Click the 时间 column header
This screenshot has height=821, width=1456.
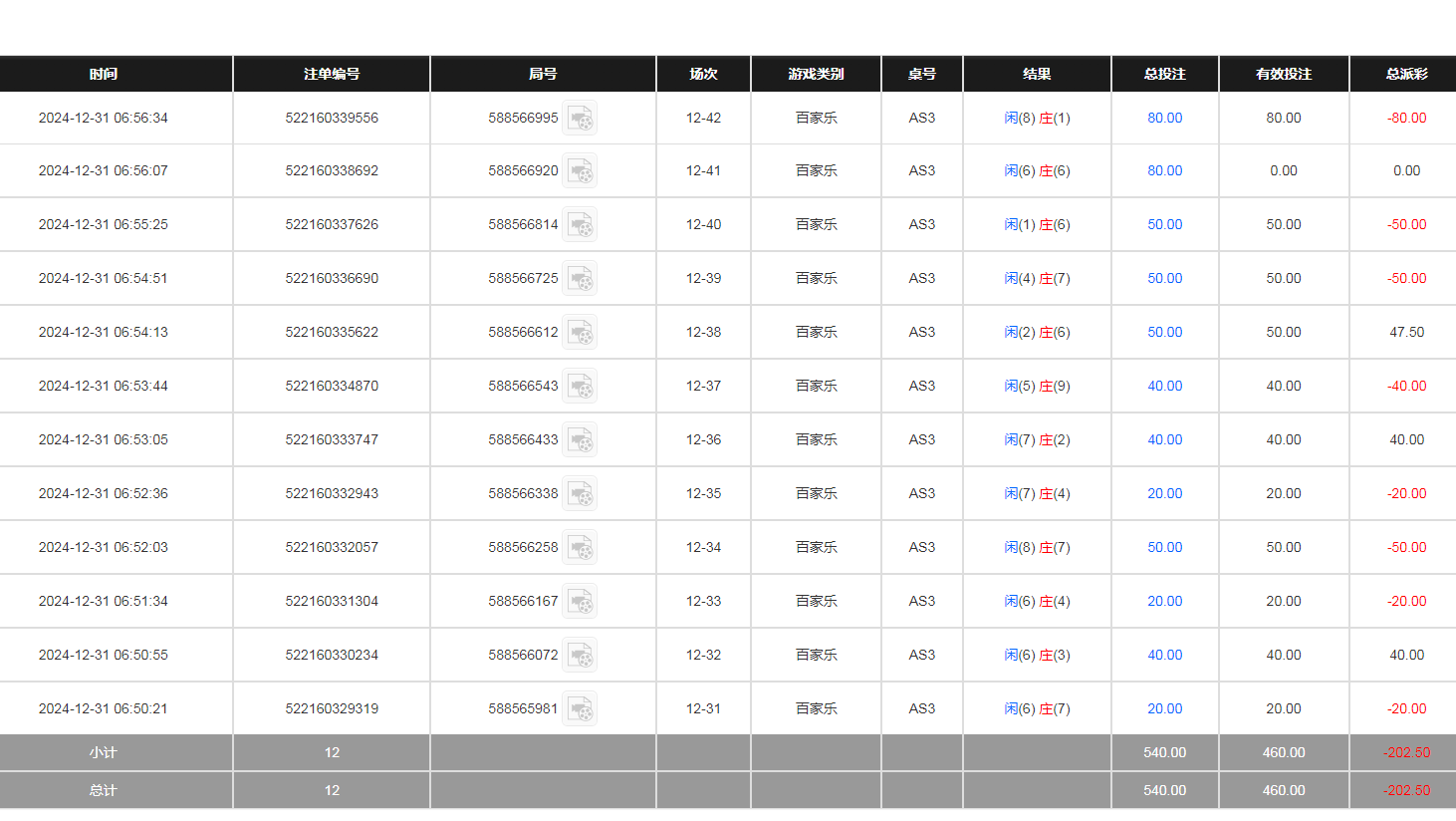point(104,74)
